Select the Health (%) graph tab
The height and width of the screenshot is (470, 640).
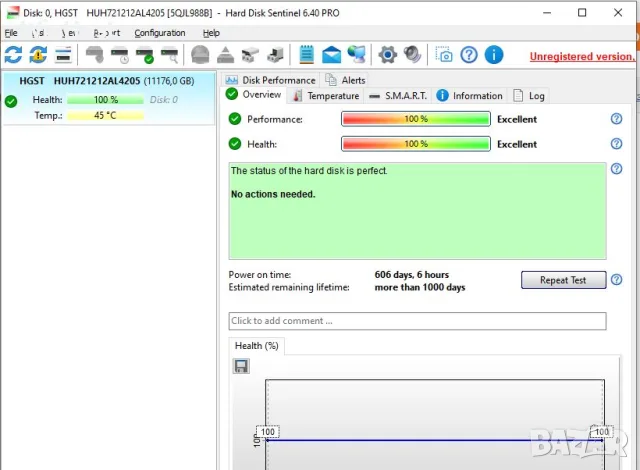(x=256, y=346)
